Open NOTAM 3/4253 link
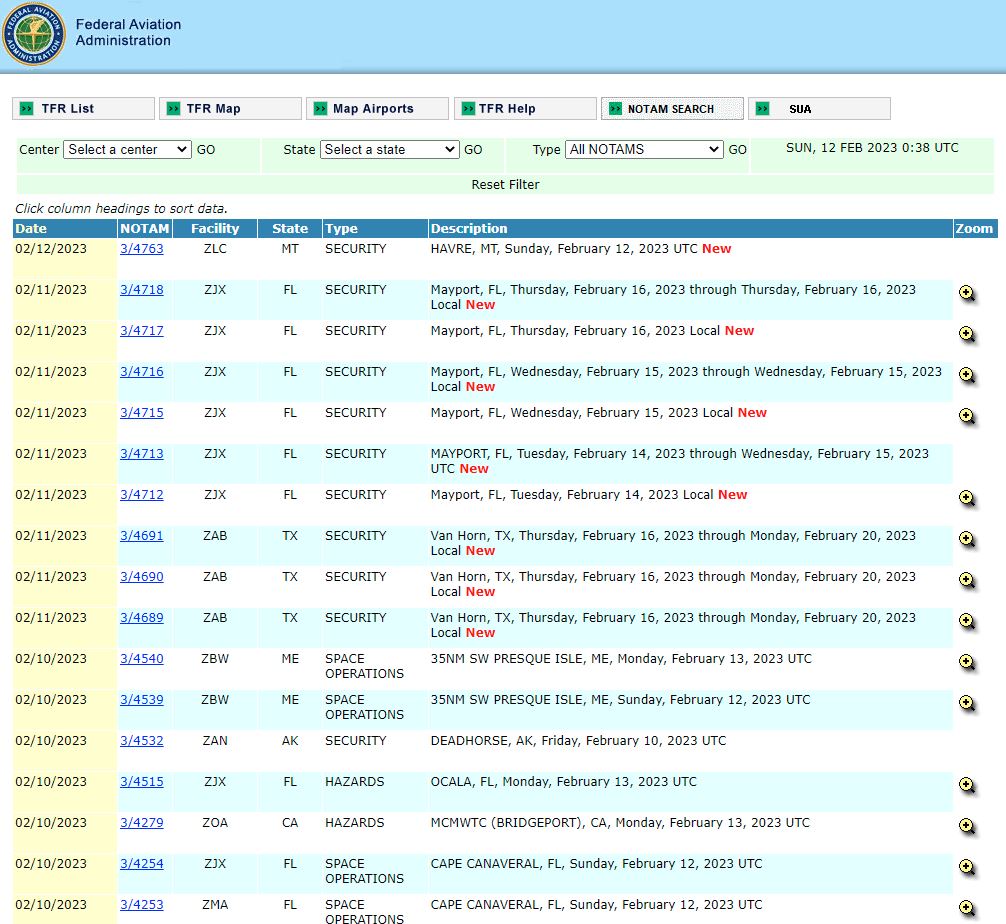The height and width of the screenshot is (924, 1006). [x=142, y=905]
